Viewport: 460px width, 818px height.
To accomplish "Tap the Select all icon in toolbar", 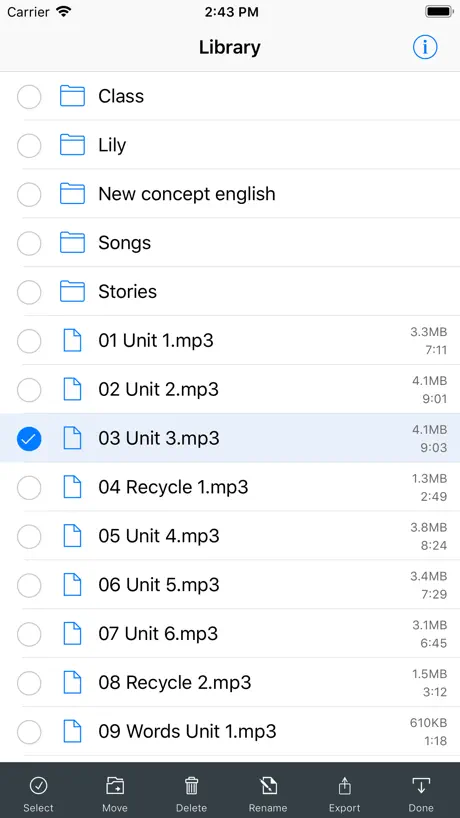I will coord(38,785).
